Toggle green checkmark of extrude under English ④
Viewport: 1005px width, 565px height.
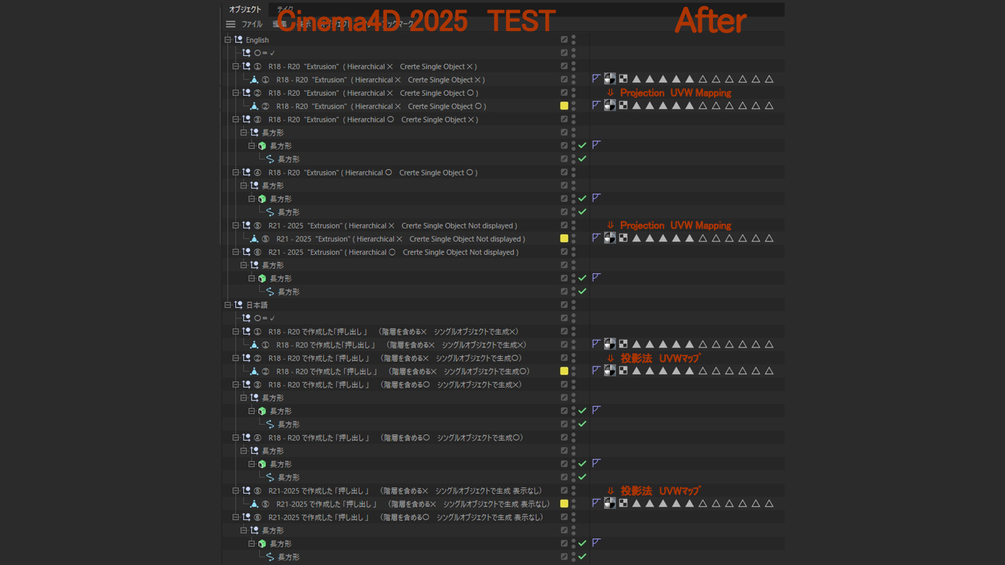click(583, 199)
